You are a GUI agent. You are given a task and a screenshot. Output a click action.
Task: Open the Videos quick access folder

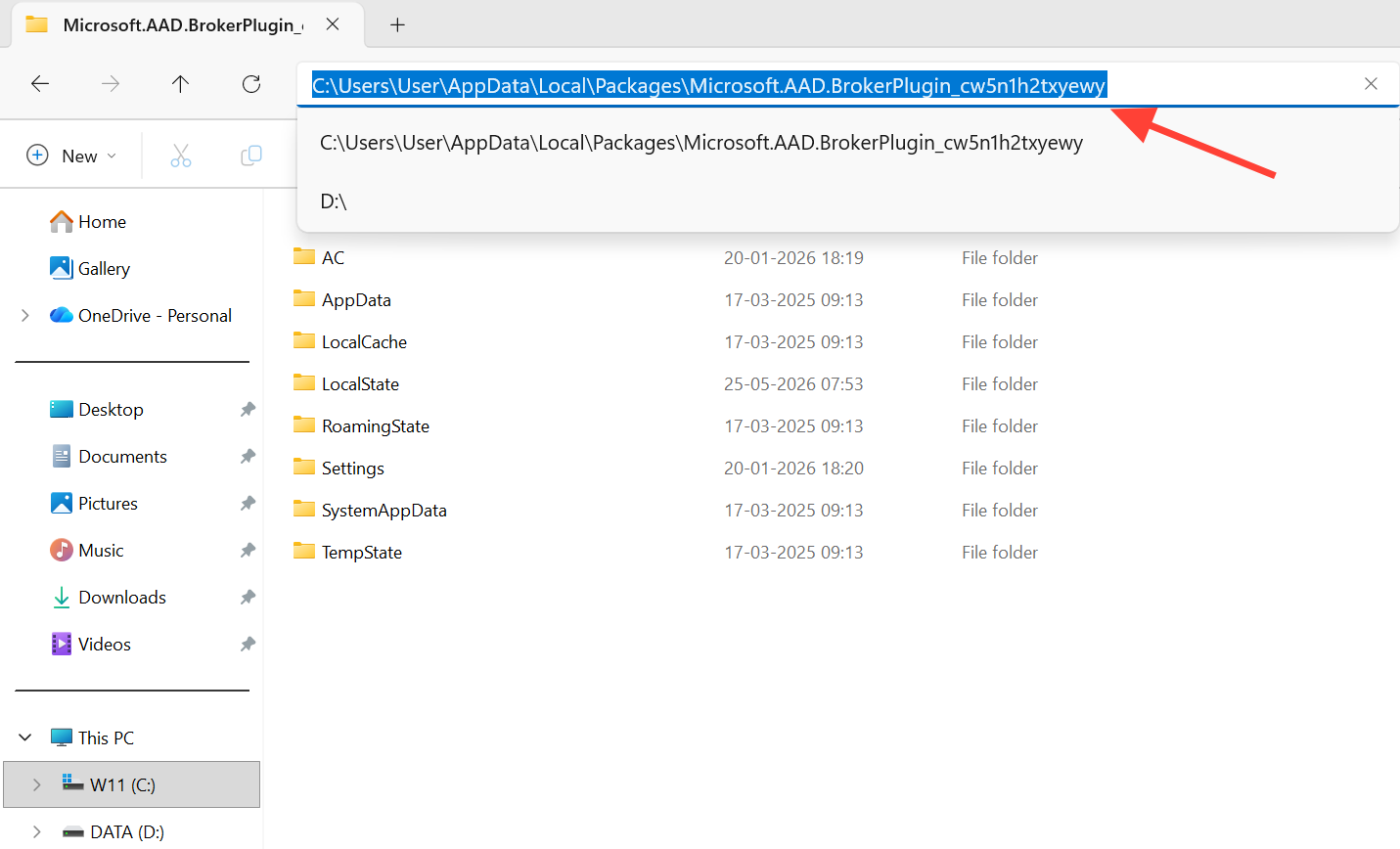tap(104, 645)
